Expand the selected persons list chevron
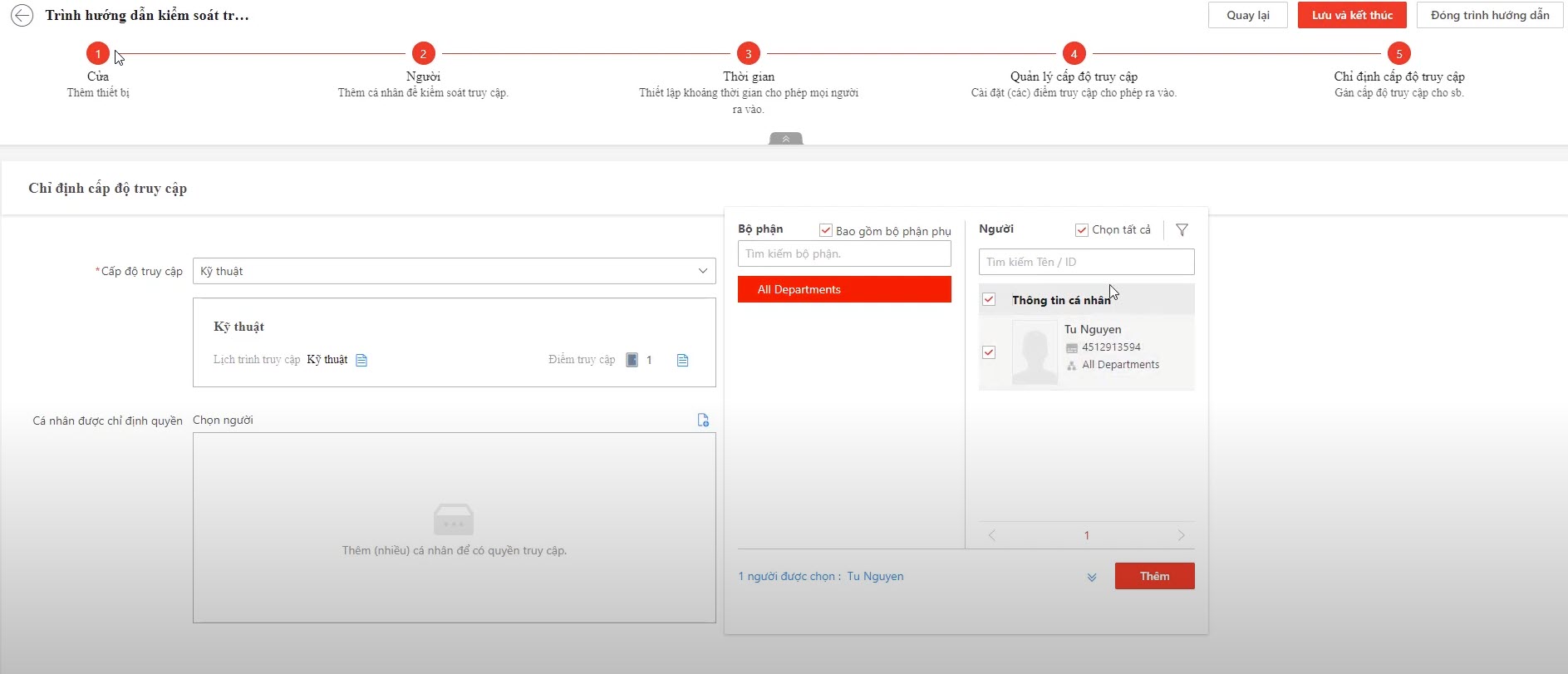Screen dimensions: 1568x674 pyautogui.click(x=1092, y=577)
